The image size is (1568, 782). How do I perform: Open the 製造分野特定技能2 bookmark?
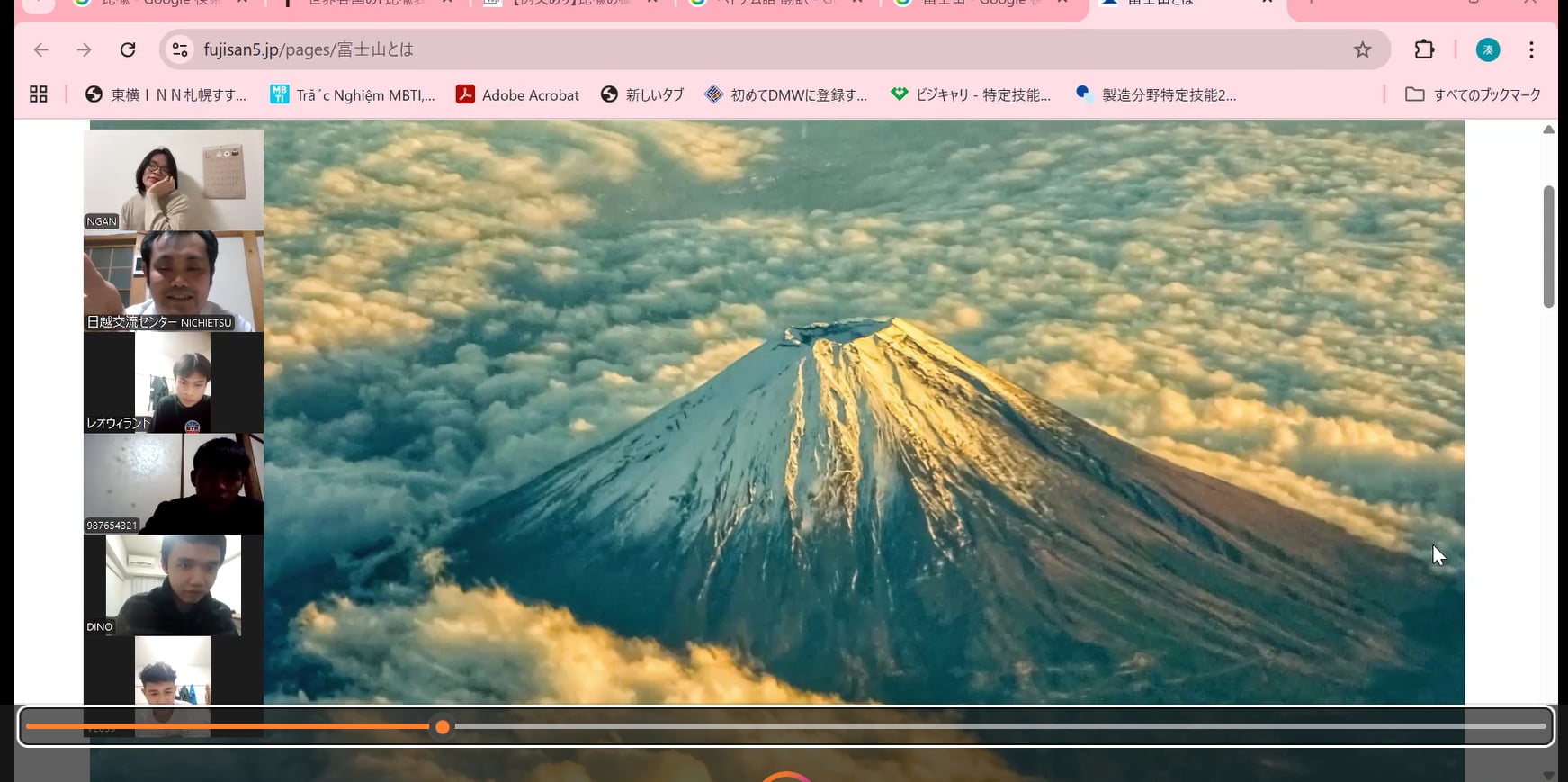click(1156, 94)
